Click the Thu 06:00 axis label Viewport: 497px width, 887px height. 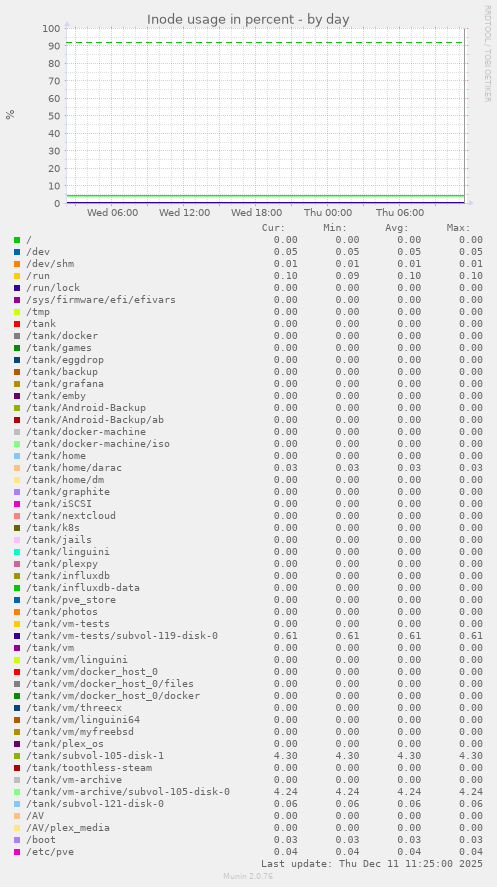point(400,213)
